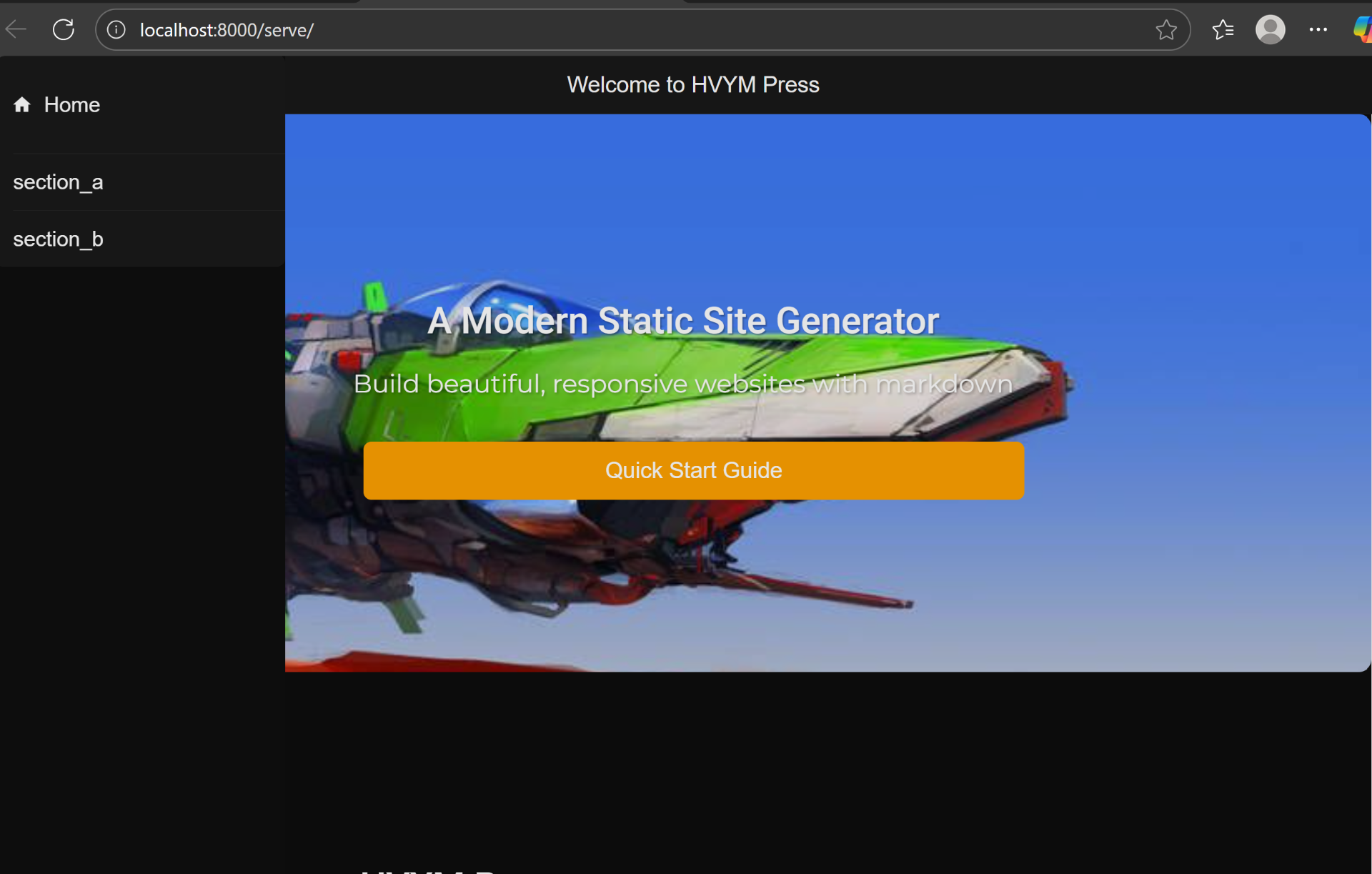The height and width of the screenshot is (874, 1372).
Task: Click the A Modern Static Site Generator title
Action: tap(682, 321)
